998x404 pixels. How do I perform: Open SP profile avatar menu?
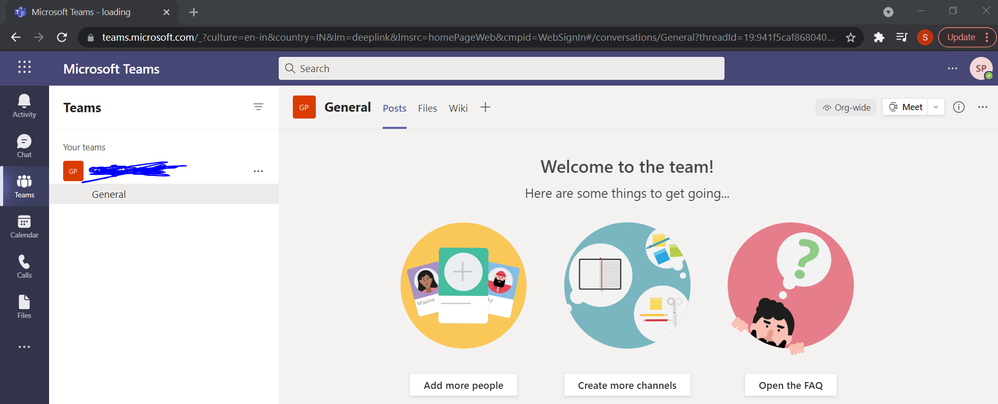tap(981, 68)
